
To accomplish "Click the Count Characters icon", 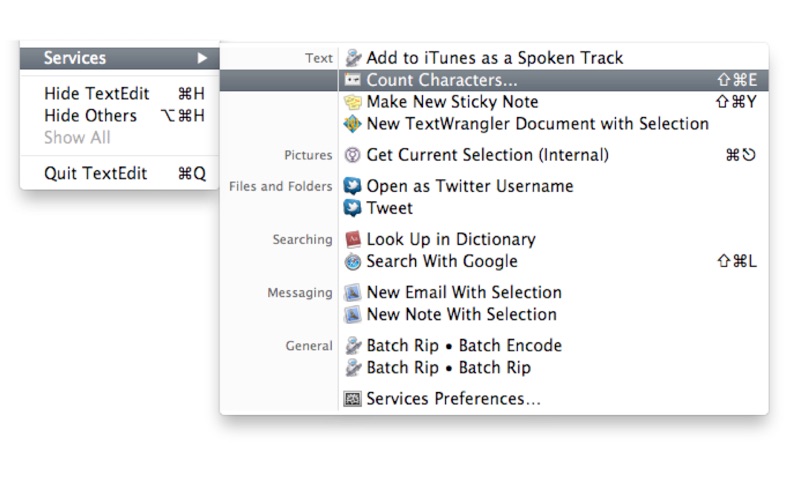I will pyautogui.click(x=352, y=80).
